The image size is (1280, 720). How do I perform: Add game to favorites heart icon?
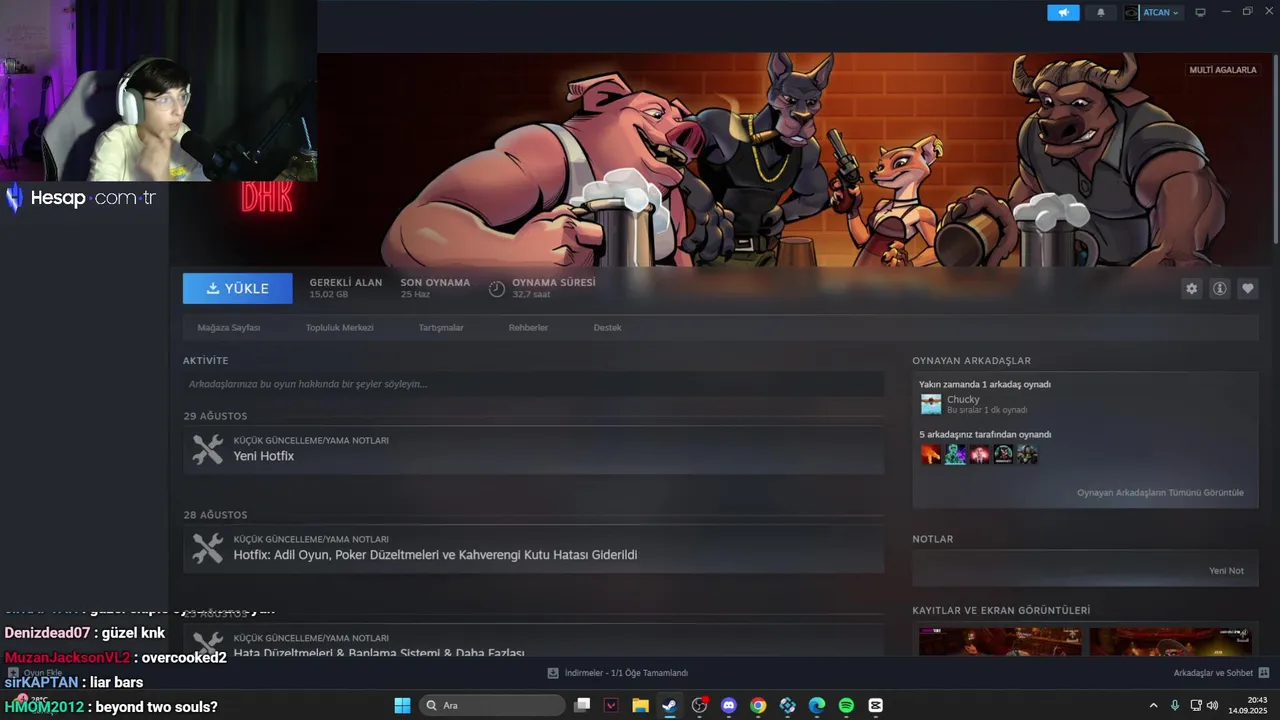pyautogui.click(x=1248, y=288)
